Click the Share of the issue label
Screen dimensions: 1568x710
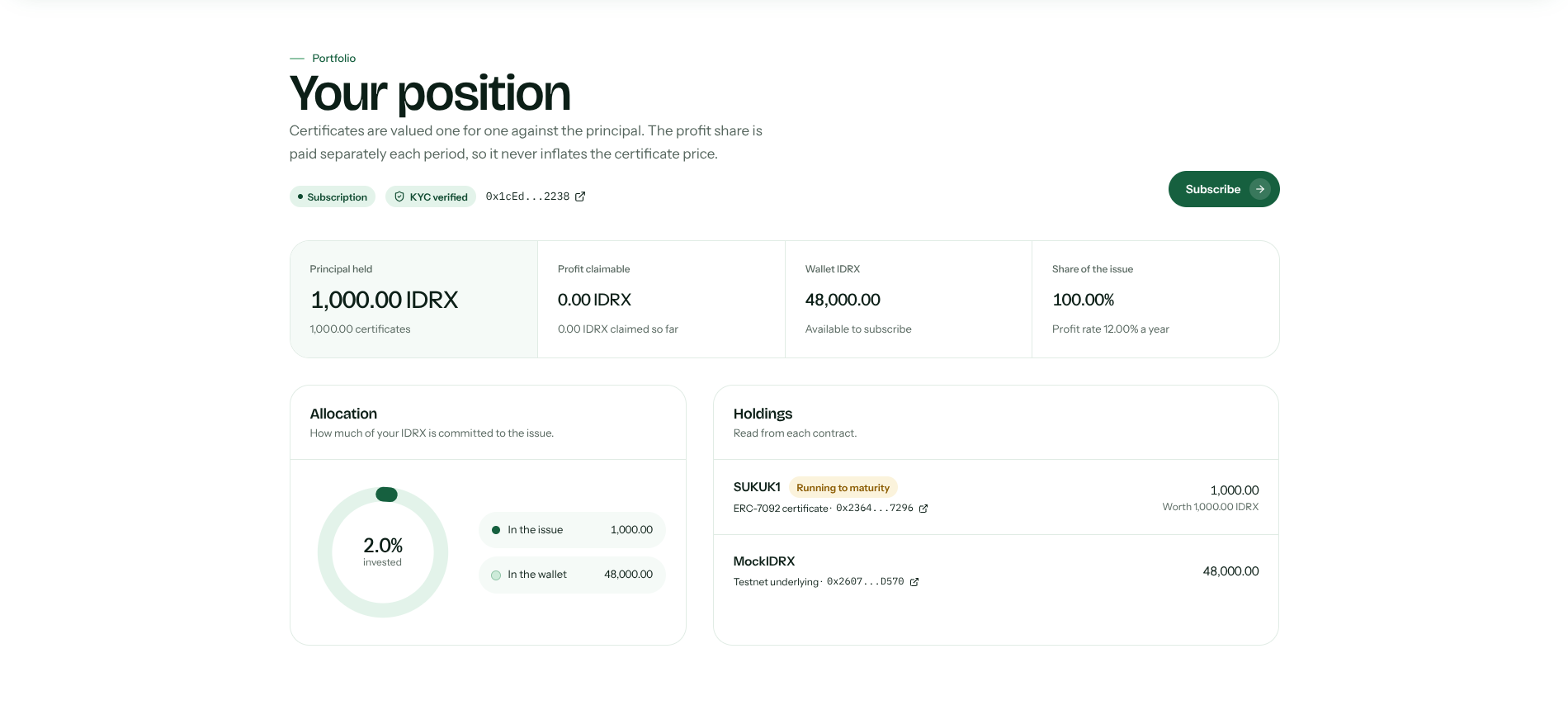click(x=1093, y=269)
